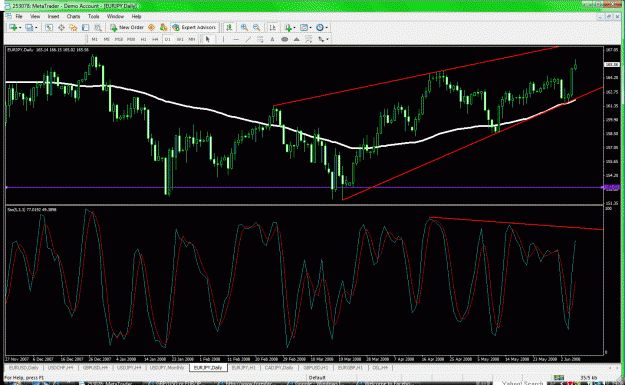Viewport: 625px width, 385px height.
Task: Select the Equidistant Channel tool
Action: 260,39
